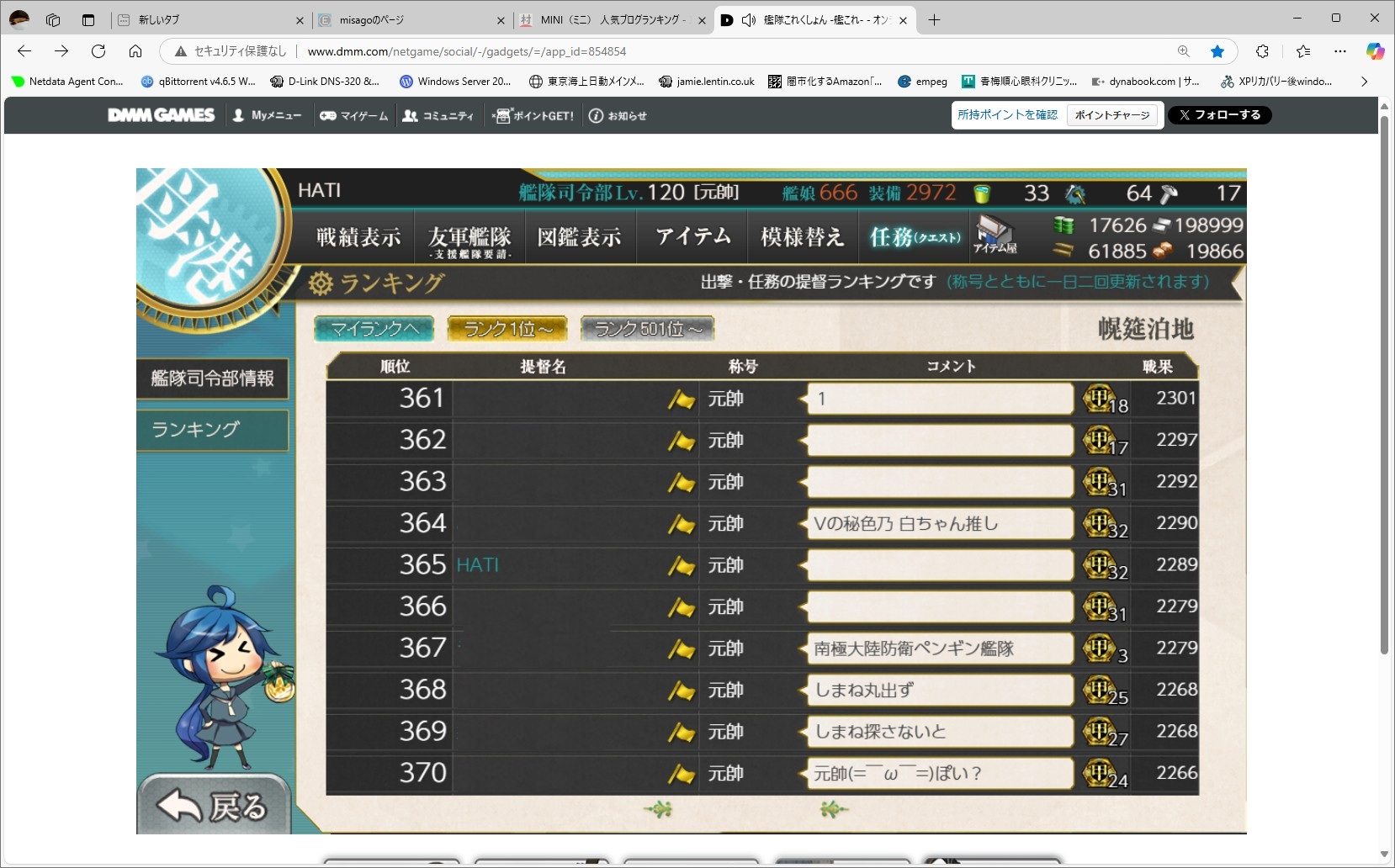Click comment しまね探さないと
This screenshot has width=1395, height=868.
tap(941, 732)
